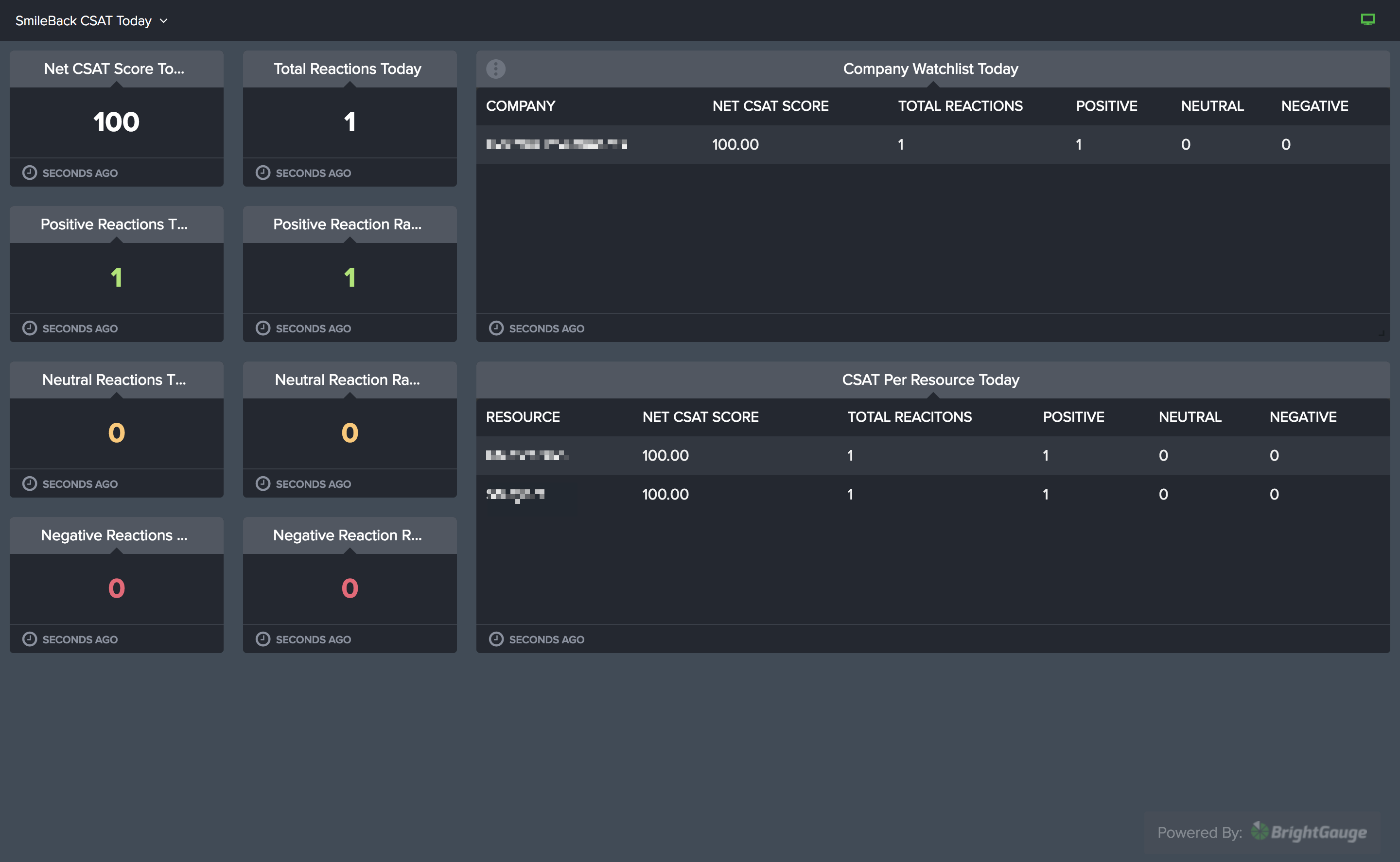The image size is (1400, 862).
Task: Sort Company Watchlist by NEUTRAL column
Action: (1212, 106)
